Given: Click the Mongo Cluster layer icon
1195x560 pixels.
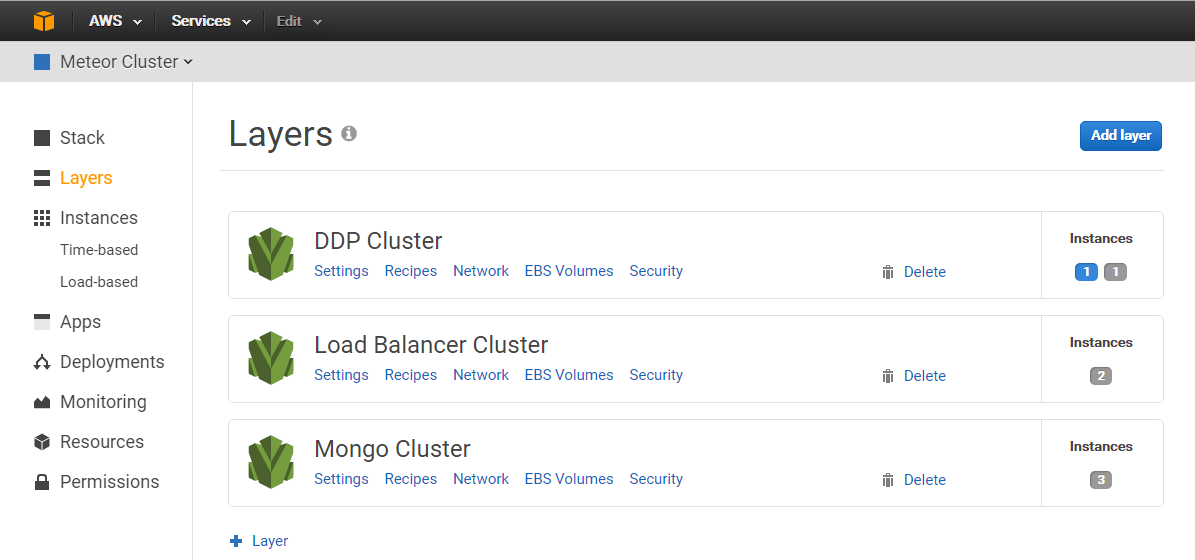Looking at the screenshot, I should pyautogui.click(x=271, y=462).
